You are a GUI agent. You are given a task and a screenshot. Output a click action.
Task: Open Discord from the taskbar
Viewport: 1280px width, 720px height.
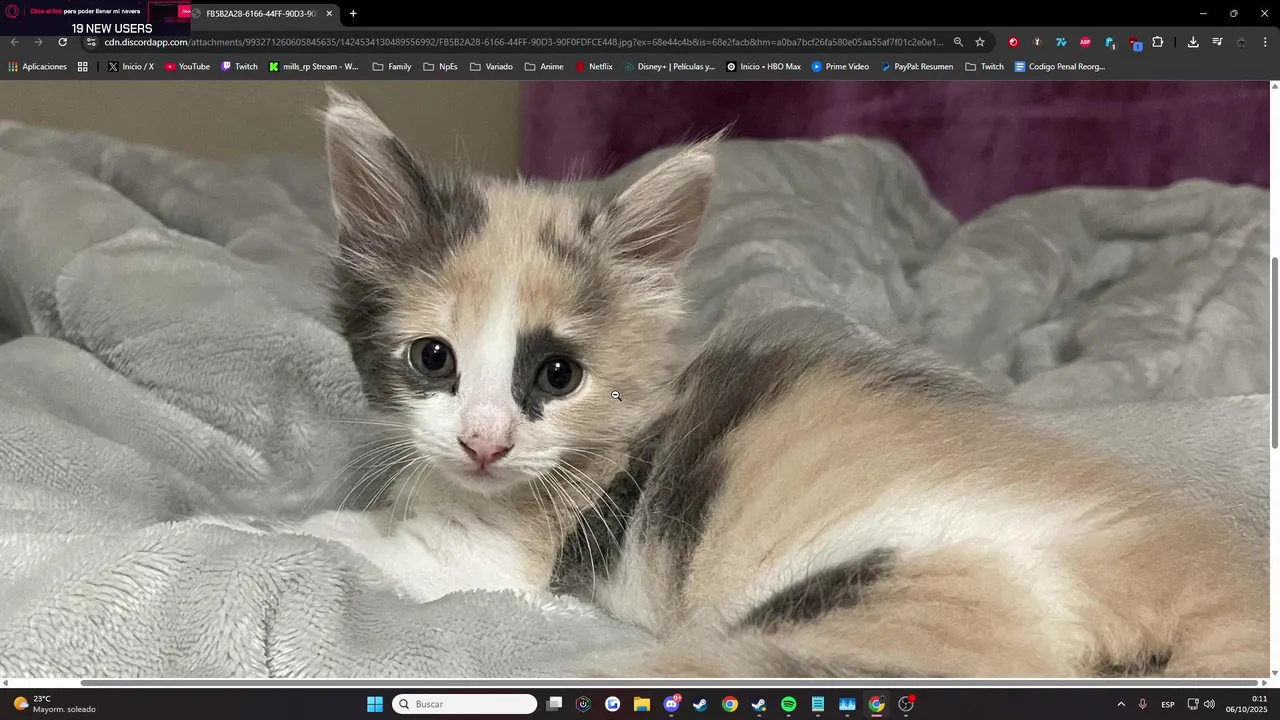tap(671, 704)
